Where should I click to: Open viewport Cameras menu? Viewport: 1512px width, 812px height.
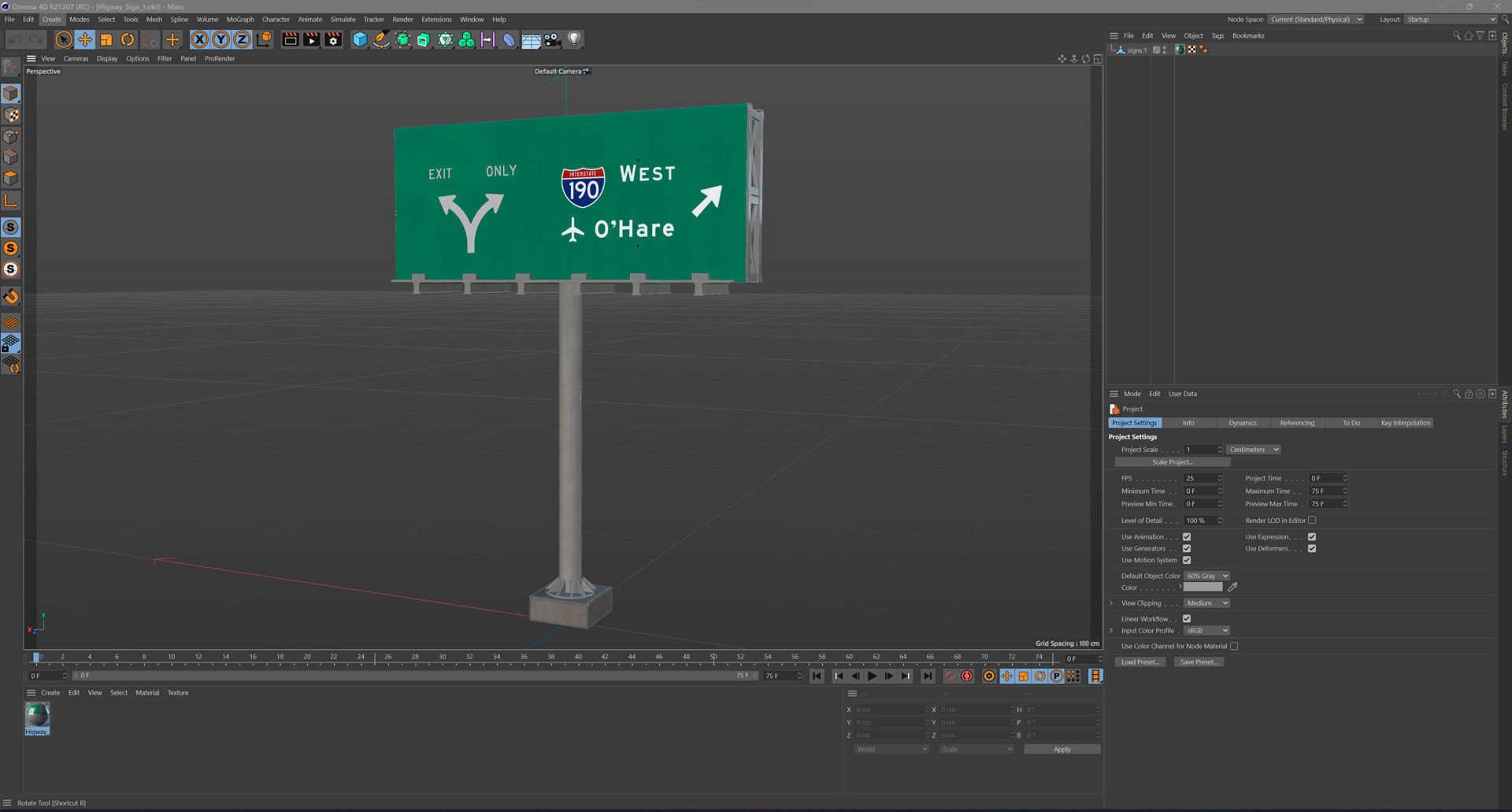coord(76,58)
